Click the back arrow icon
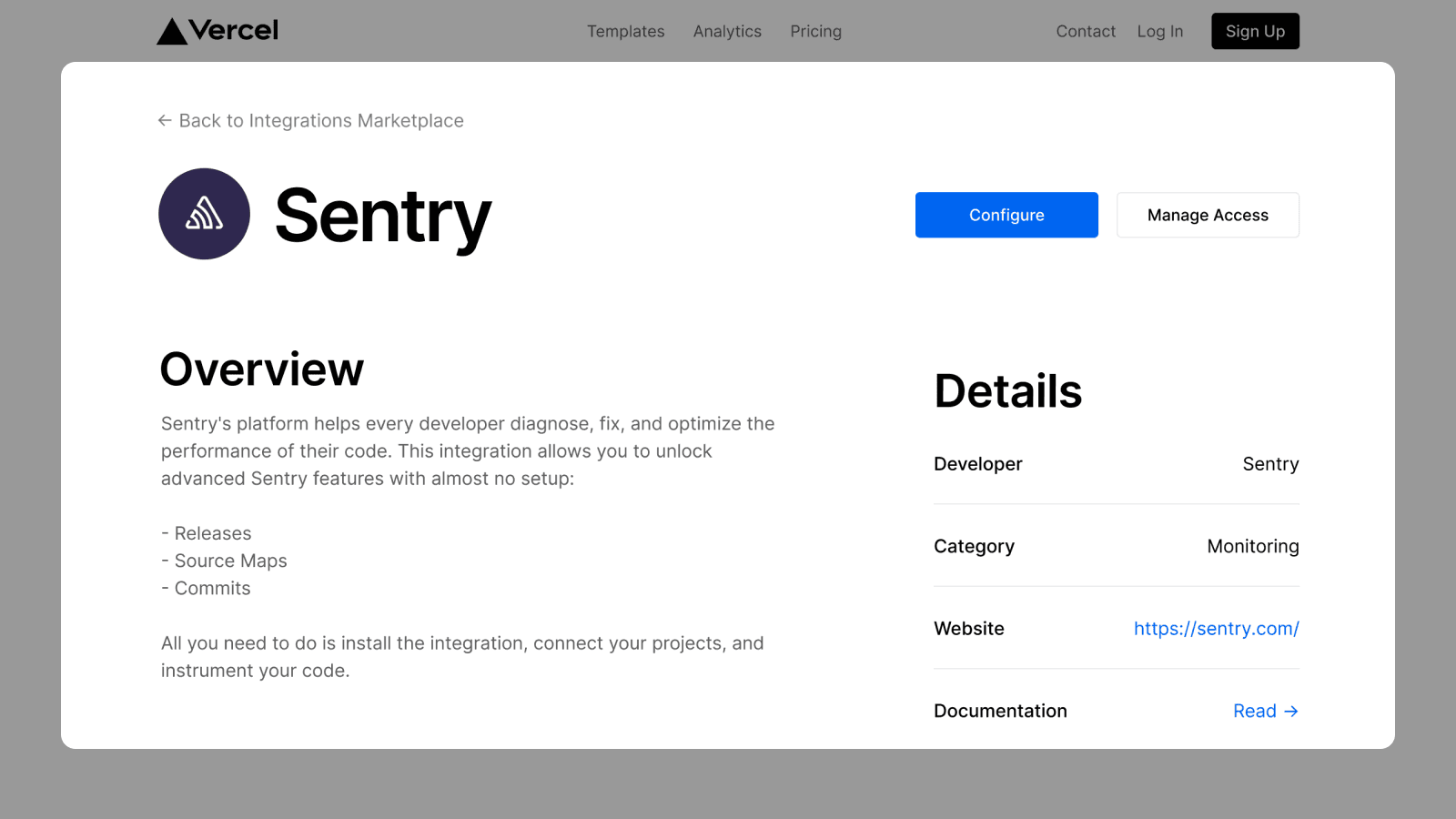This screenshot has width=1456, height=819. coord(165,120)
